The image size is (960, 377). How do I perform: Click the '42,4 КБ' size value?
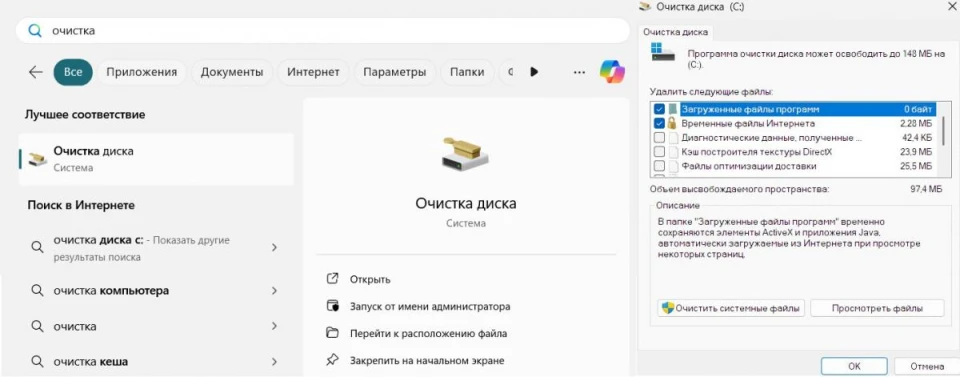(916, 138)
